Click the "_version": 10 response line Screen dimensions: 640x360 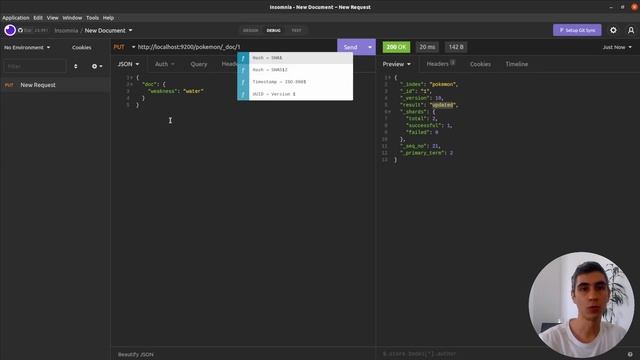point(422,98)
